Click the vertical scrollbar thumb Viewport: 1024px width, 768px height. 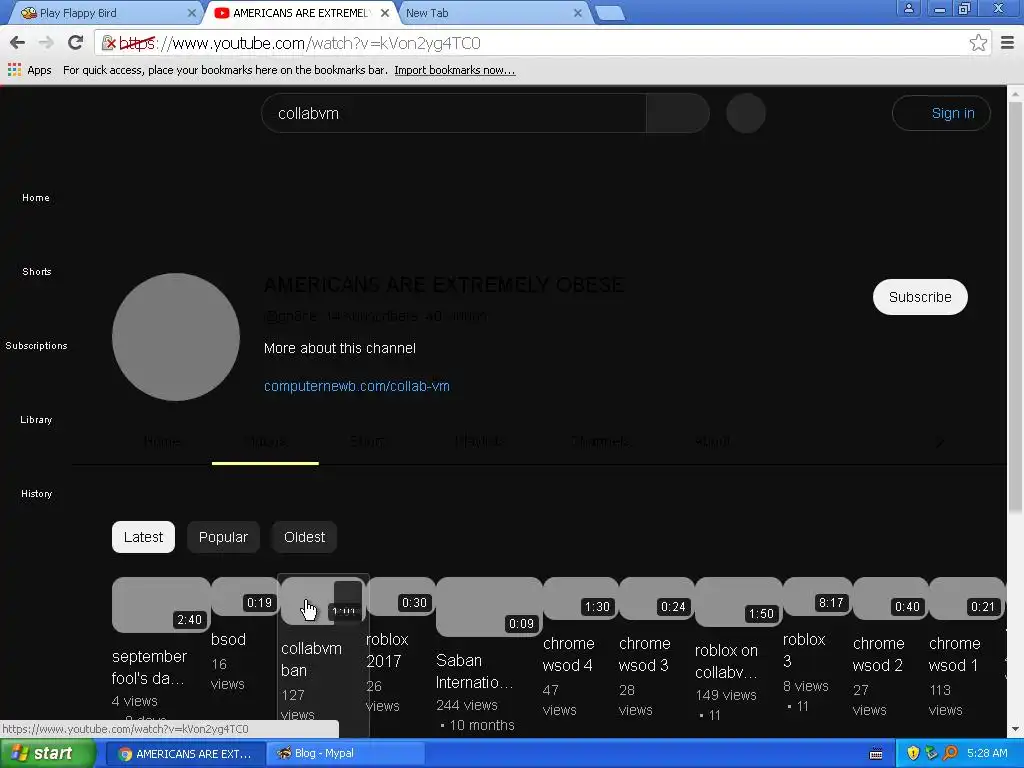1015,307
